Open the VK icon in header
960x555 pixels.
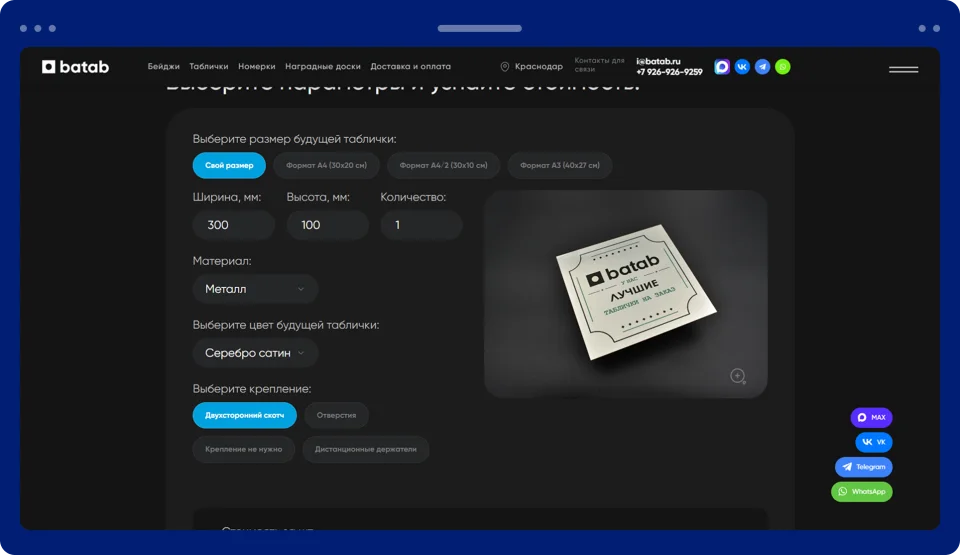742,67
